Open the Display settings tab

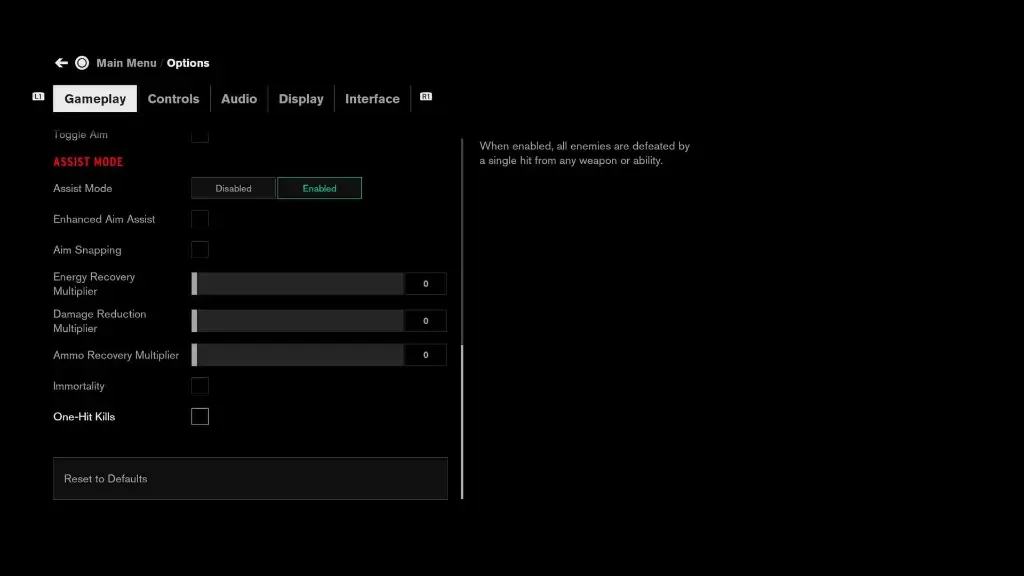[301, 99]
